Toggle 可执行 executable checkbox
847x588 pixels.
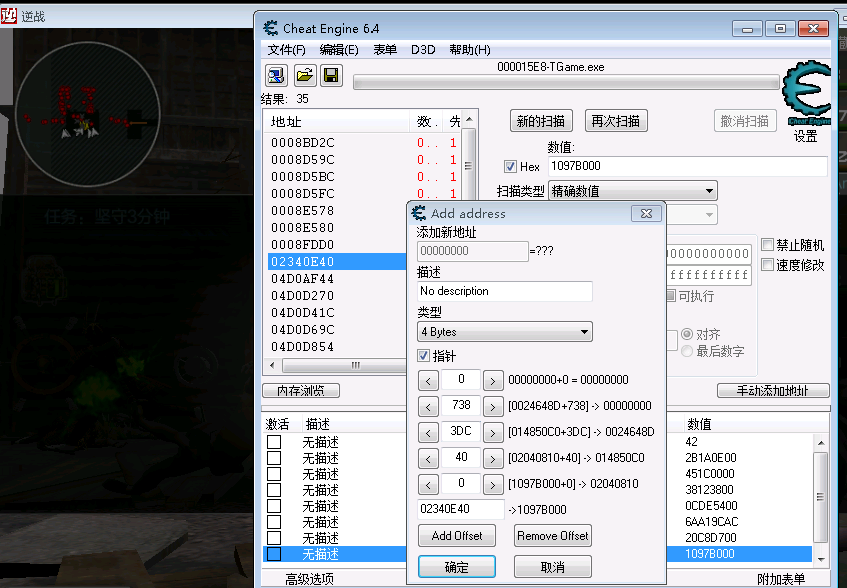[671, 295]
